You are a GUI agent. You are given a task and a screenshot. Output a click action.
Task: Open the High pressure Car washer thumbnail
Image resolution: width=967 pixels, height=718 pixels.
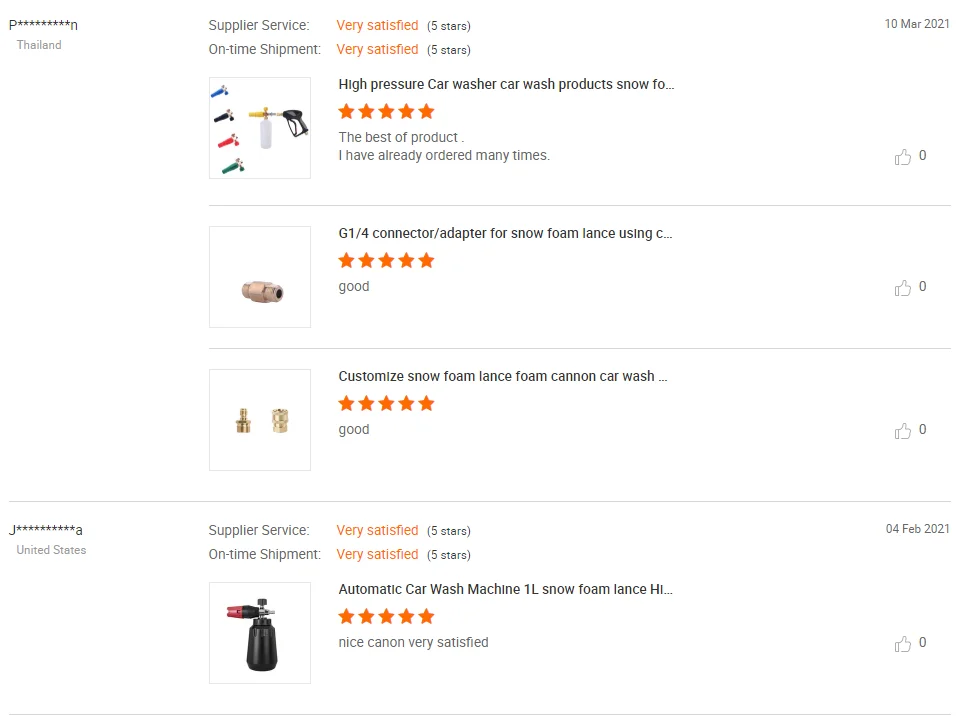point(260,128)
